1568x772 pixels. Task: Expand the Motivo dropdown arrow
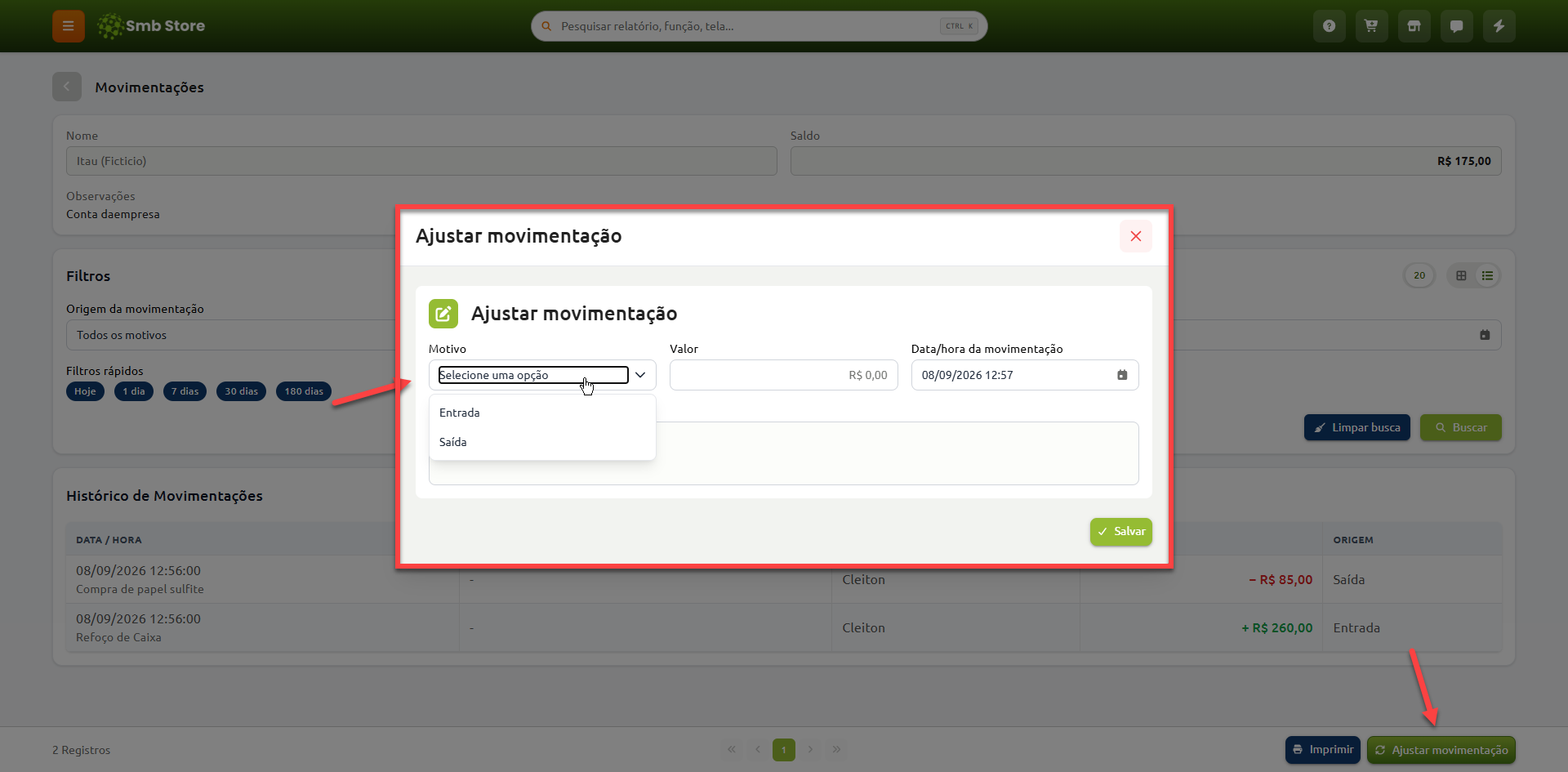[x=641, y=375]
